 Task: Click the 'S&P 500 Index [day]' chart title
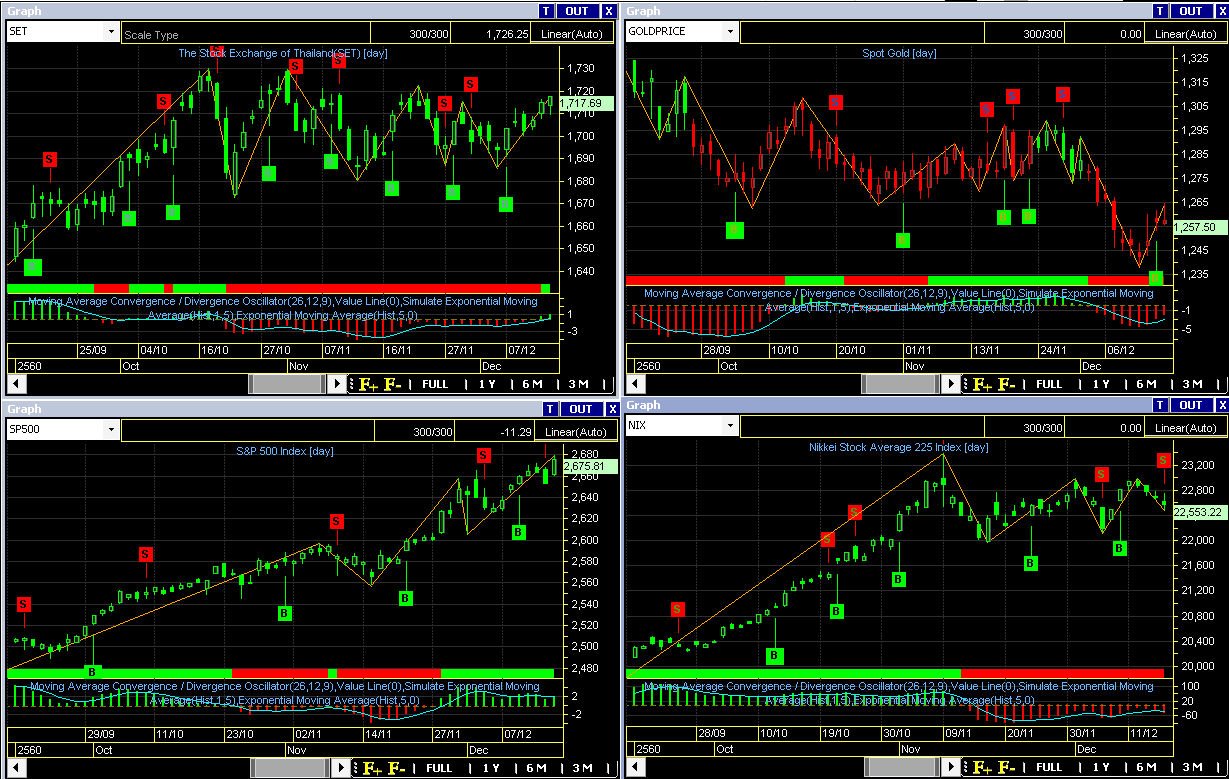[x=285, y=451]
